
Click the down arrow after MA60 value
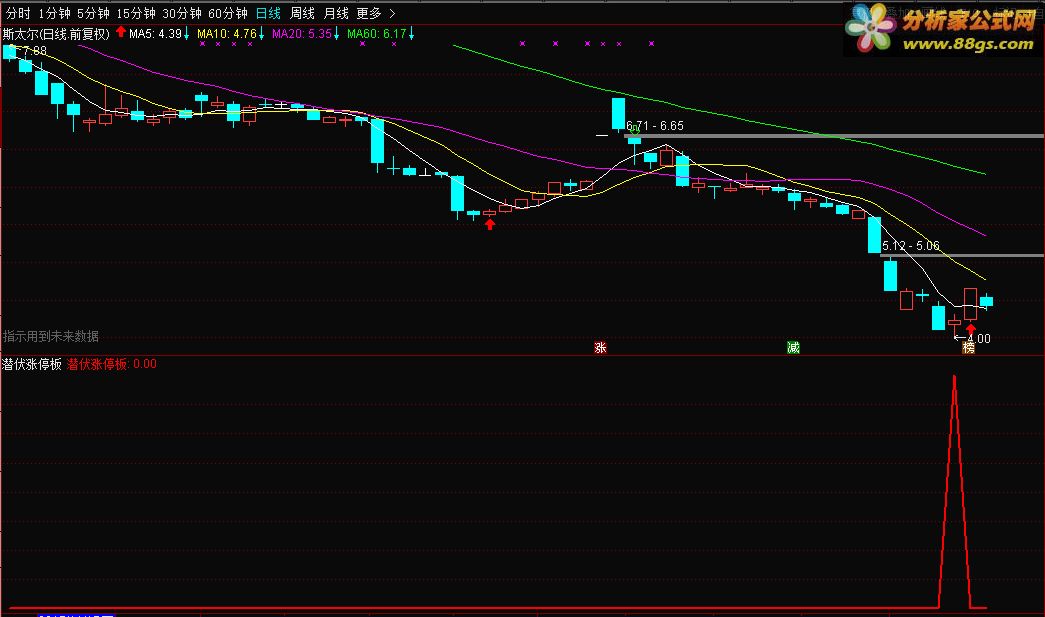[411, 34]
